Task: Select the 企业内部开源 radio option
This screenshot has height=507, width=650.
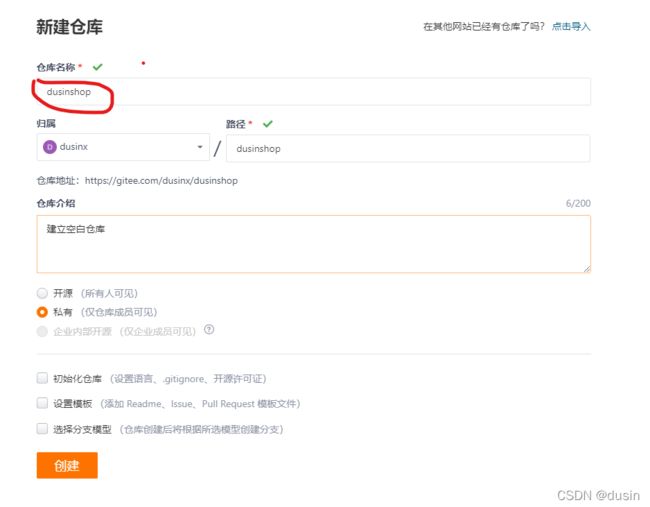Action: 42,331
